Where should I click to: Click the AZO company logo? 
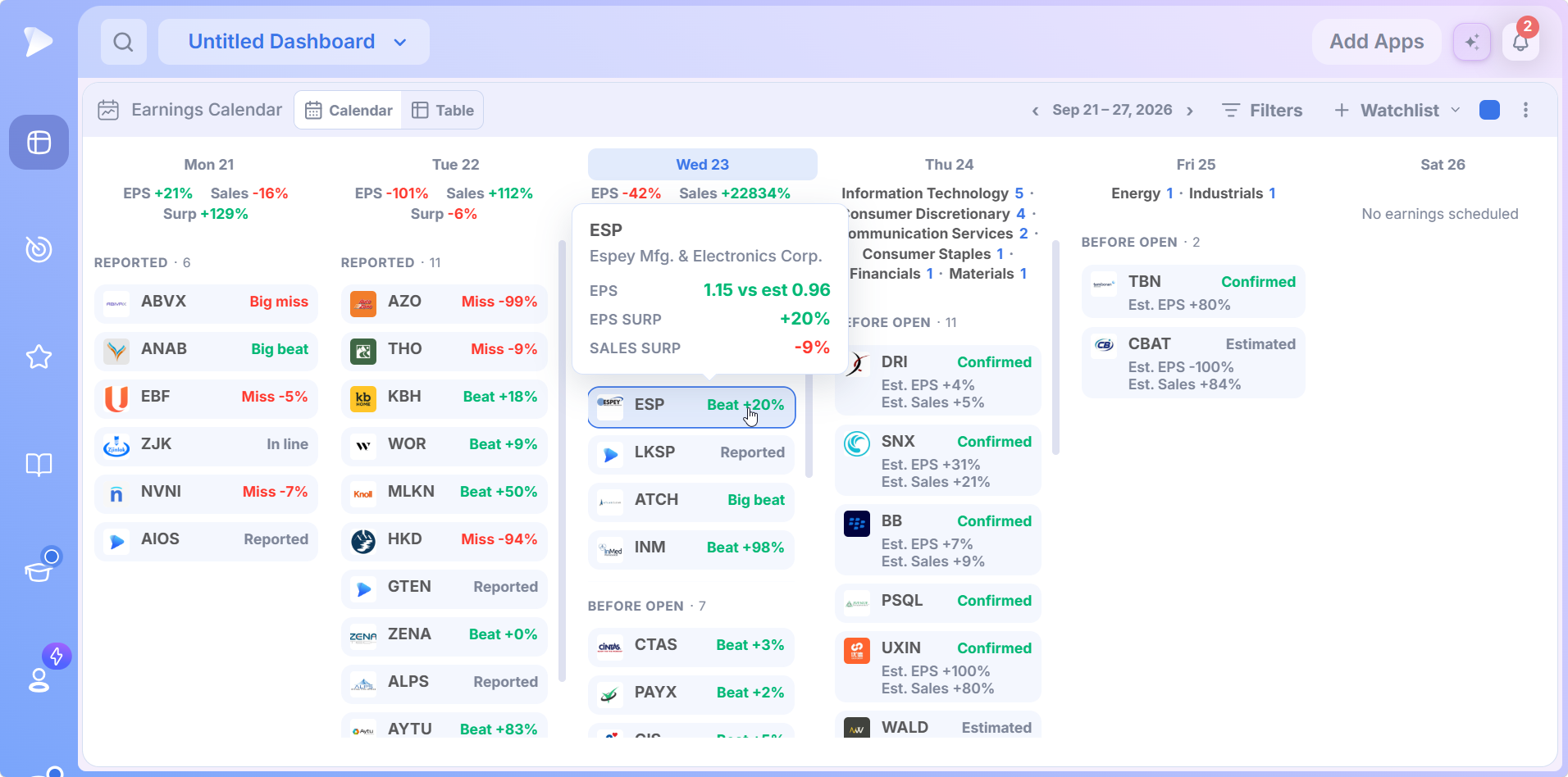(x=363, y=304)
